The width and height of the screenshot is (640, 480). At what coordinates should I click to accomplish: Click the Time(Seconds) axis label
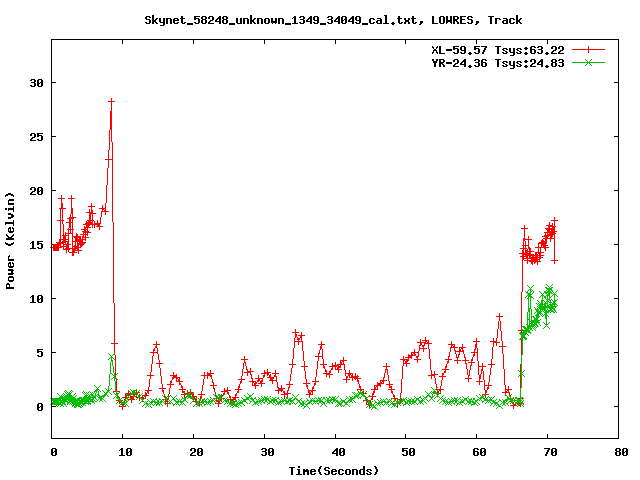(x=334, y=471)
